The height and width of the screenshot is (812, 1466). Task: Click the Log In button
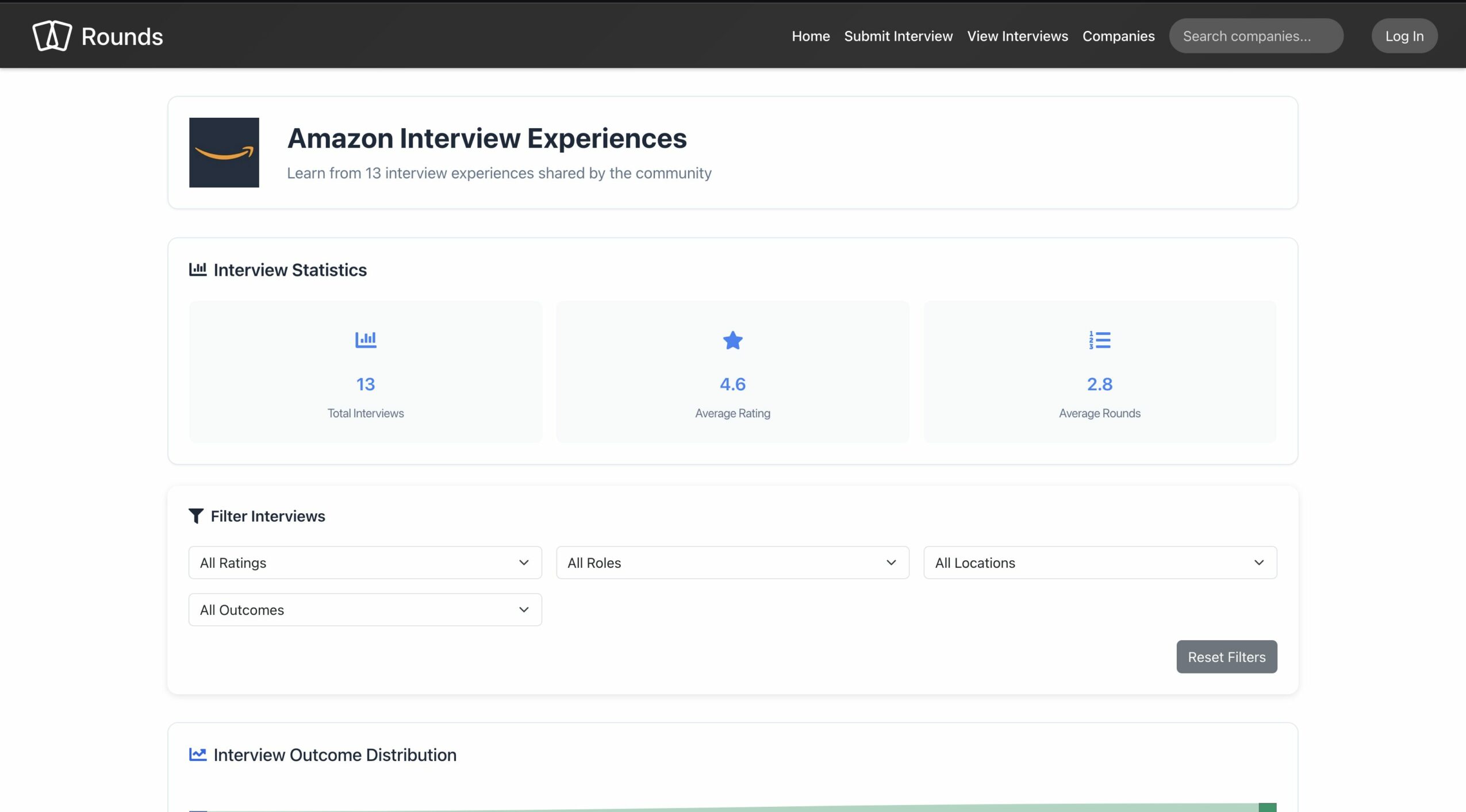1404,36
